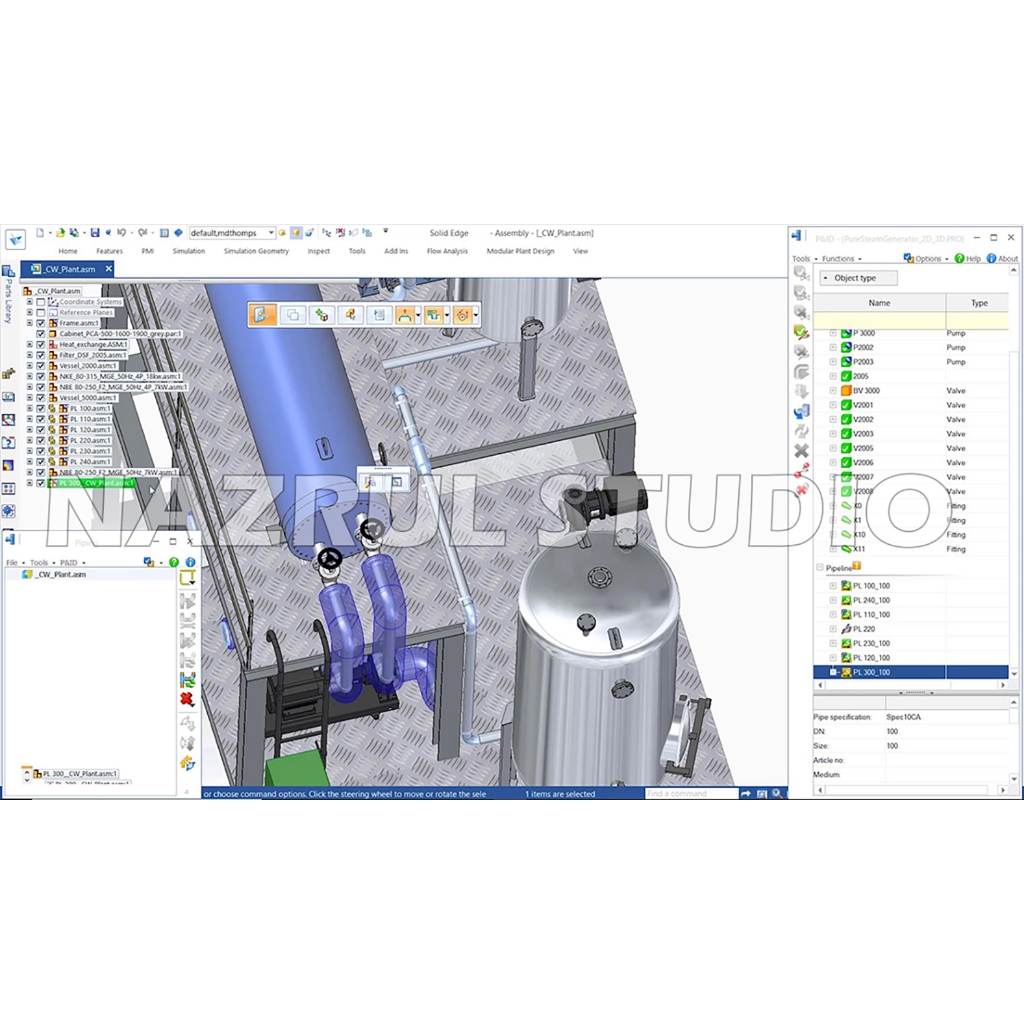Open the Modular Plant Design tab
This screenshot has width=1024, height=1024.
pyautogui.click(x=520, y=251)
